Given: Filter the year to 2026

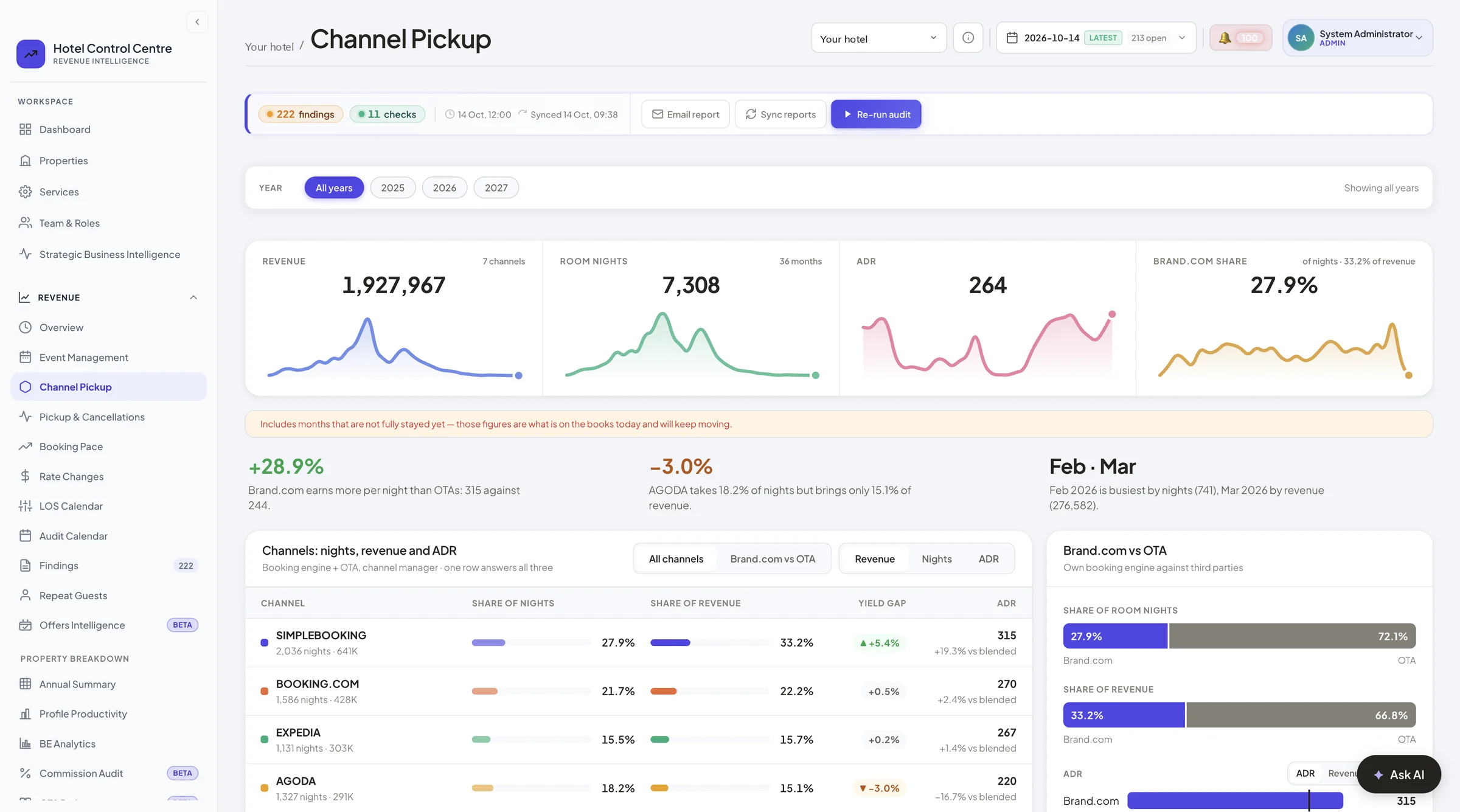Looking at the screenshot, I should tap(444, 188).
